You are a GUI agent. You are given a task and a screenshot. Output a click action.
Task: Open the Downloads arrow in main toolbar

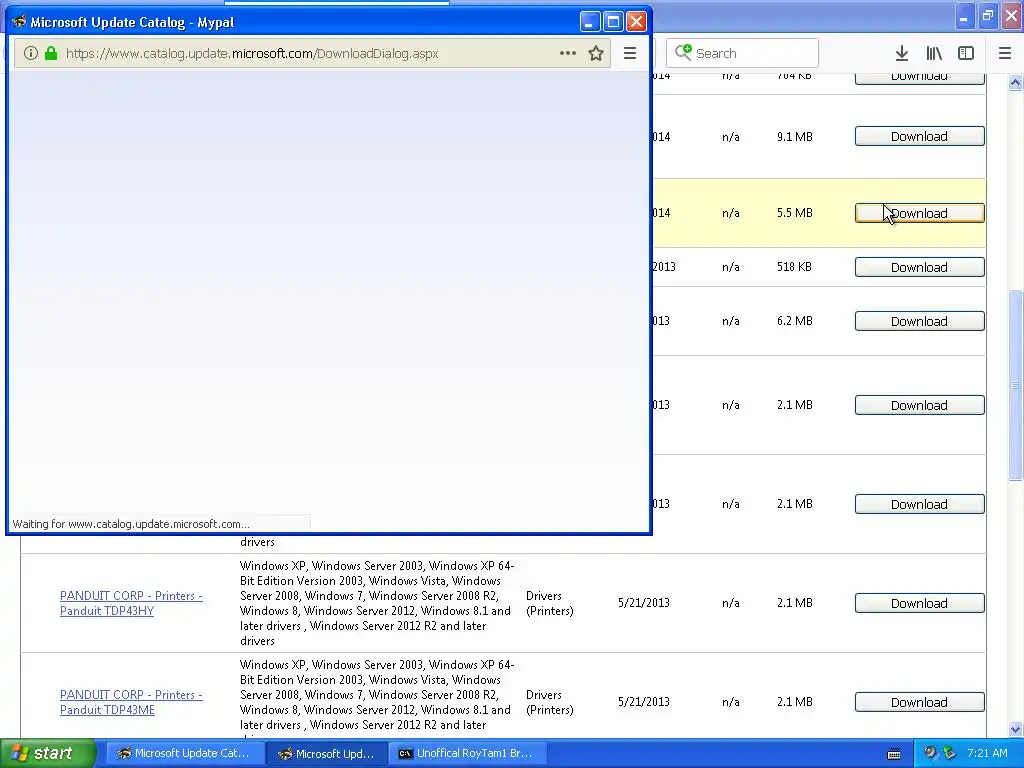coord(902,54)
